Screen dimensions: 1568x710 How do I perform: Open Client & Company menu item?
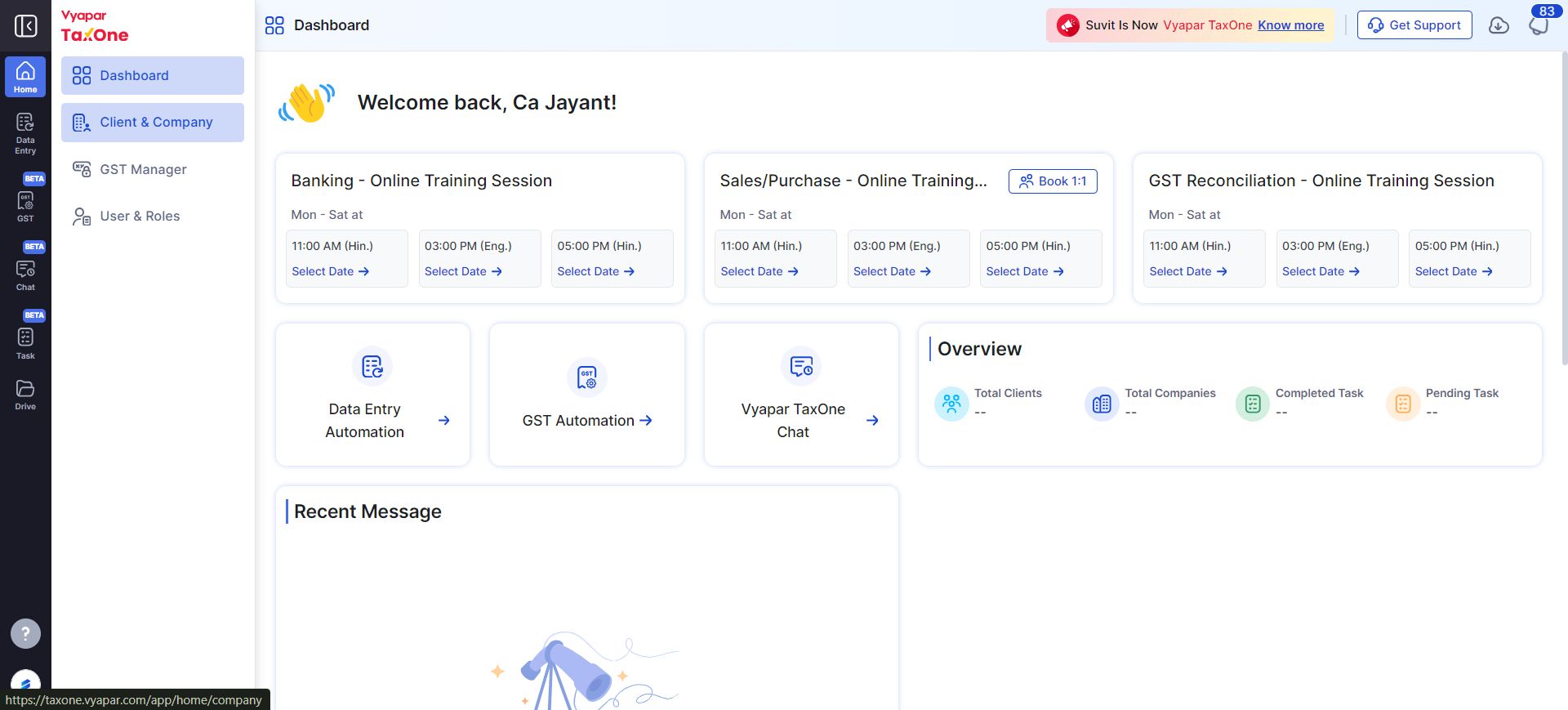153,122
